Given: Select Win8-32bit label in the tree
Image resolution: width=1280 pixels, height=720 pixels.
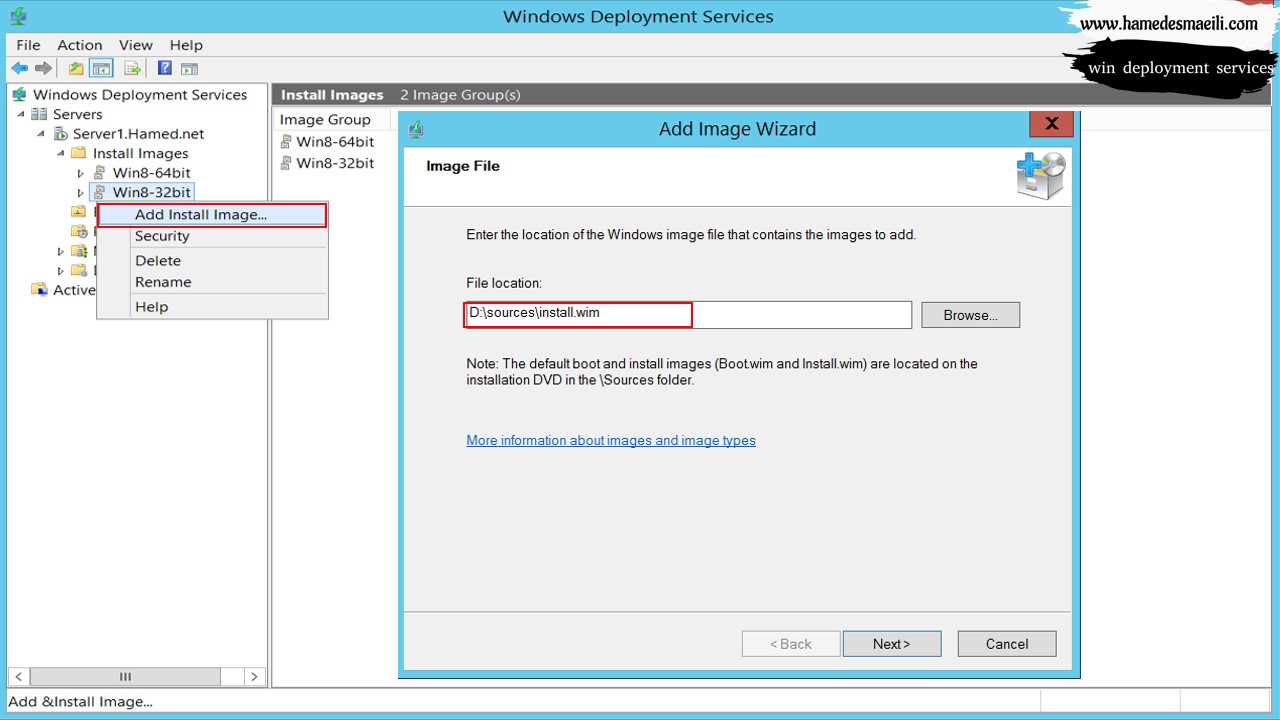Looking at the screenshot, I should click(x=151, y=192).
